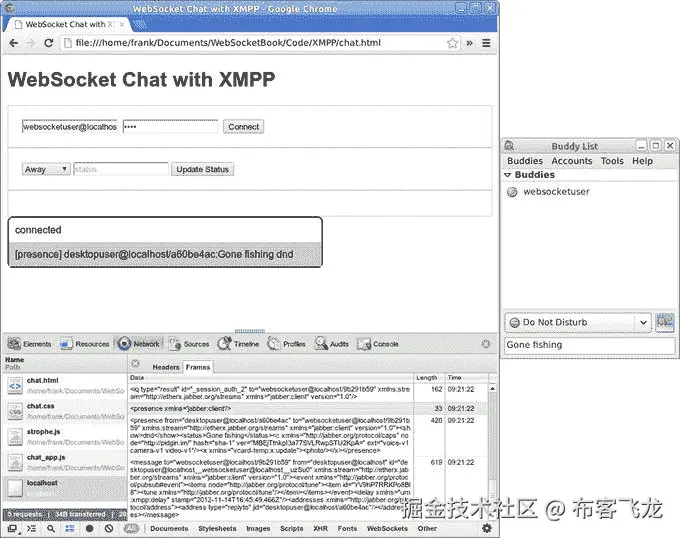Open the Do Not Disturb status dropdown

578,322
